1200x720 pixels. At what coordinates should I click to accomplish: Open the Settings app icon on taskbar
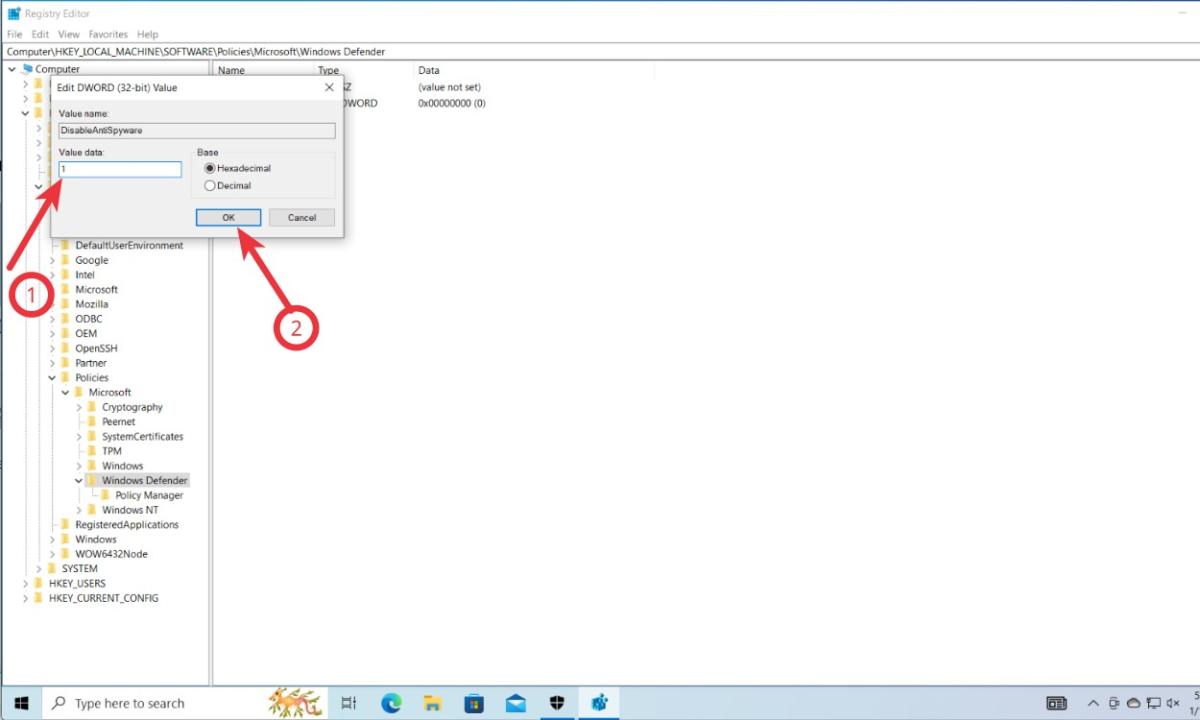tap(598, 702)
